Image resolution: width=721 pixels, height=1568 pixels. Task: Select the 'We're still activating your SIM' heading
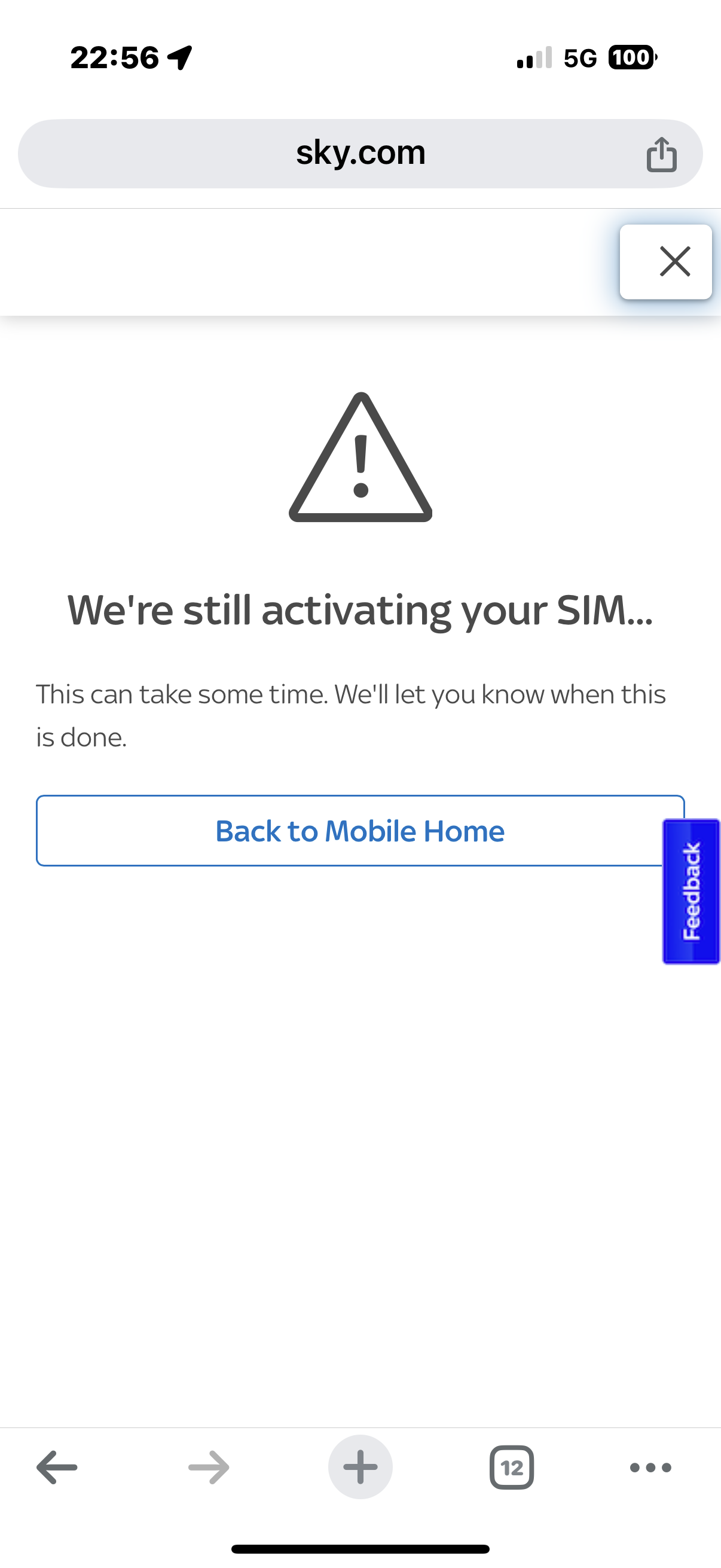click(360, 611)
